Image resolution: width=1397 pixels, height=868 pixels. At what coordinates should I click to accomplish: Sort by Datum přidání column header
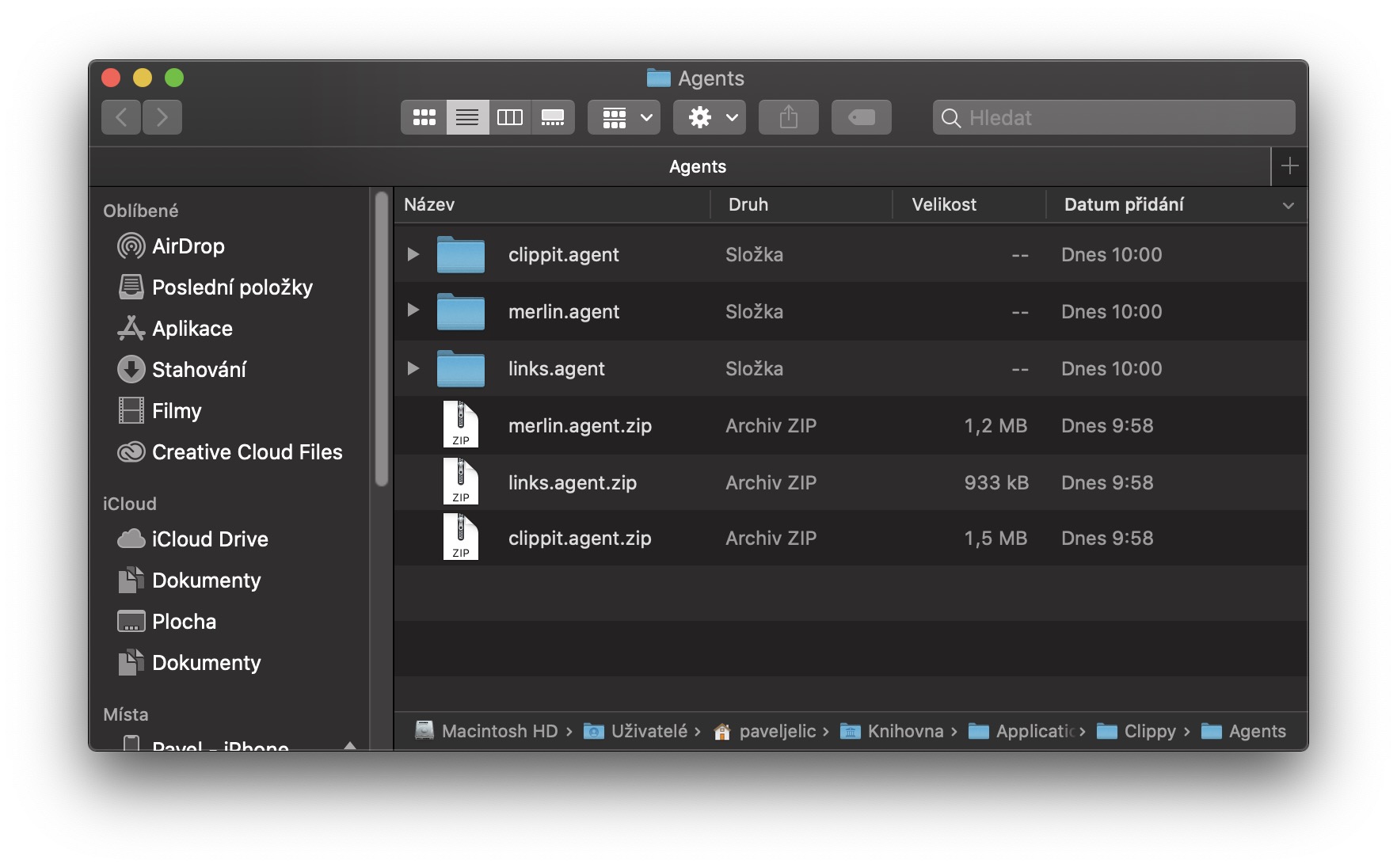coord(1123,204)
